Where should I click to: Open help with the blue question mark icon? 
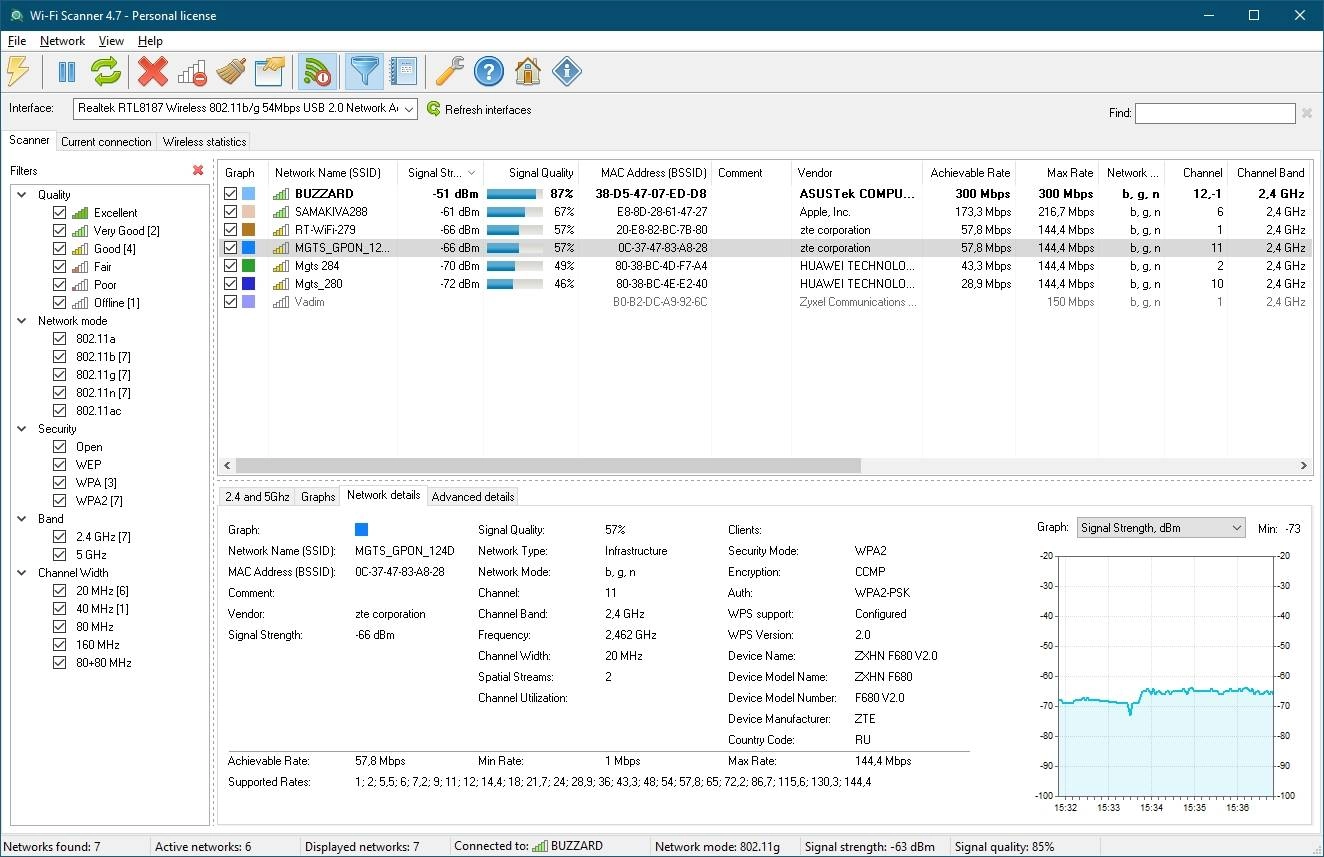(488, 71)
